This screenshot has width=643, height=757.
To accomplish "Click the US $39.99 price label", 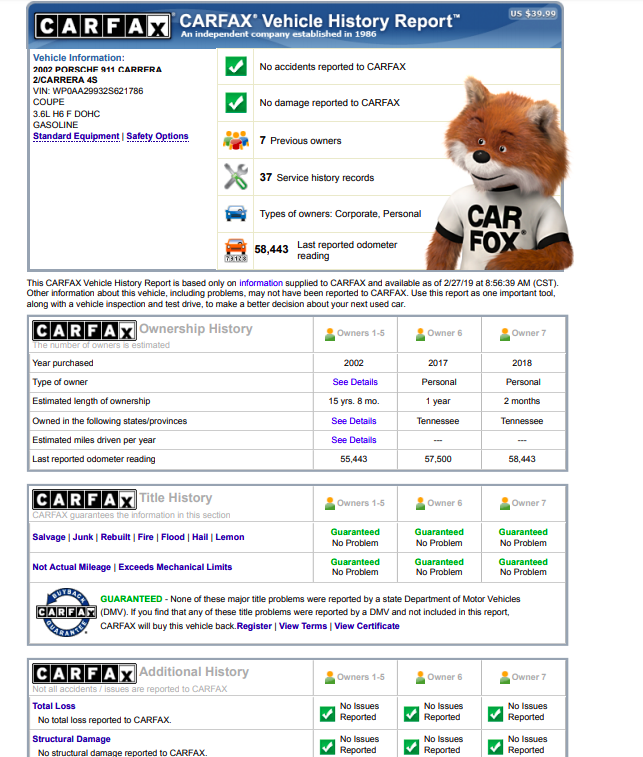I will (x=533, y=14).
